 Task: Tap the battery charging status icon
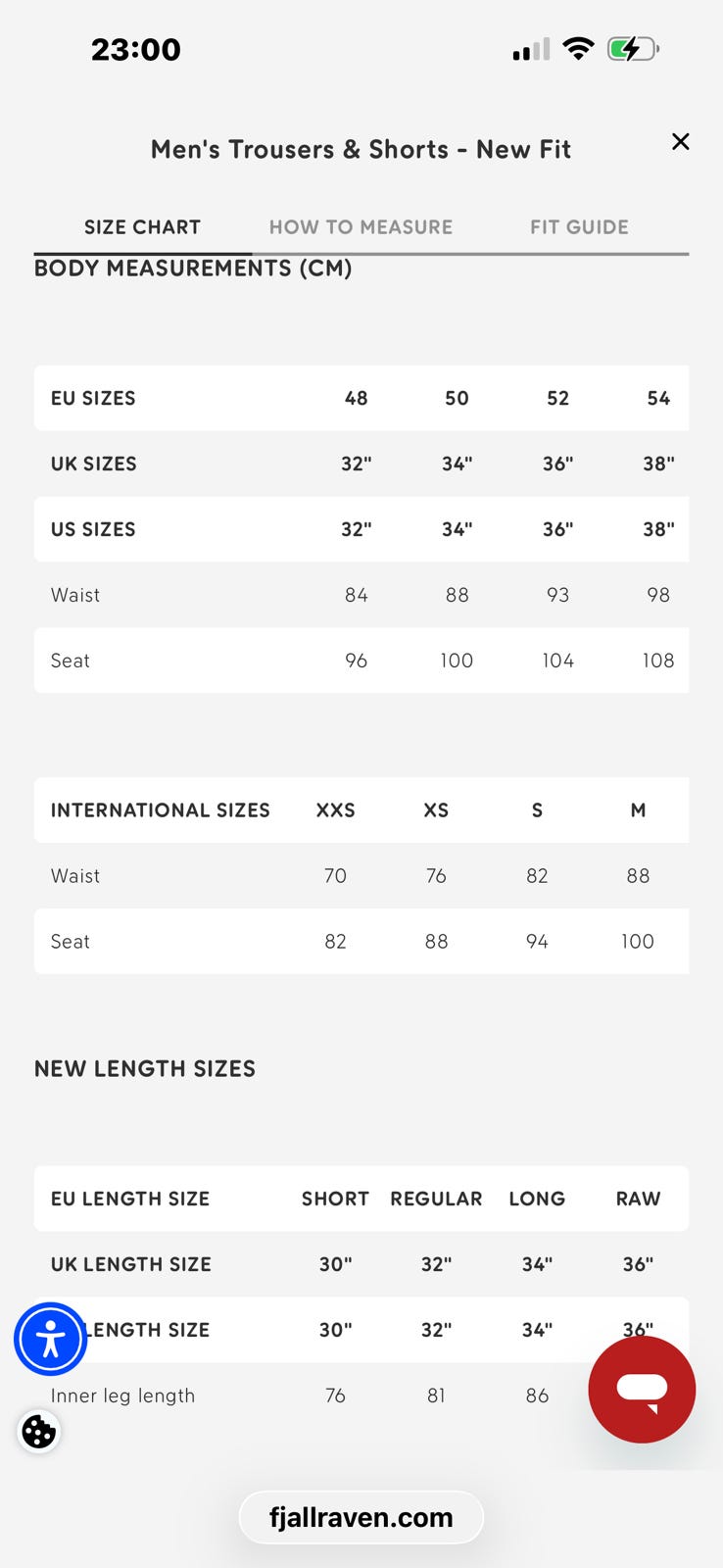pyautogui.click(x=633, y=49)
